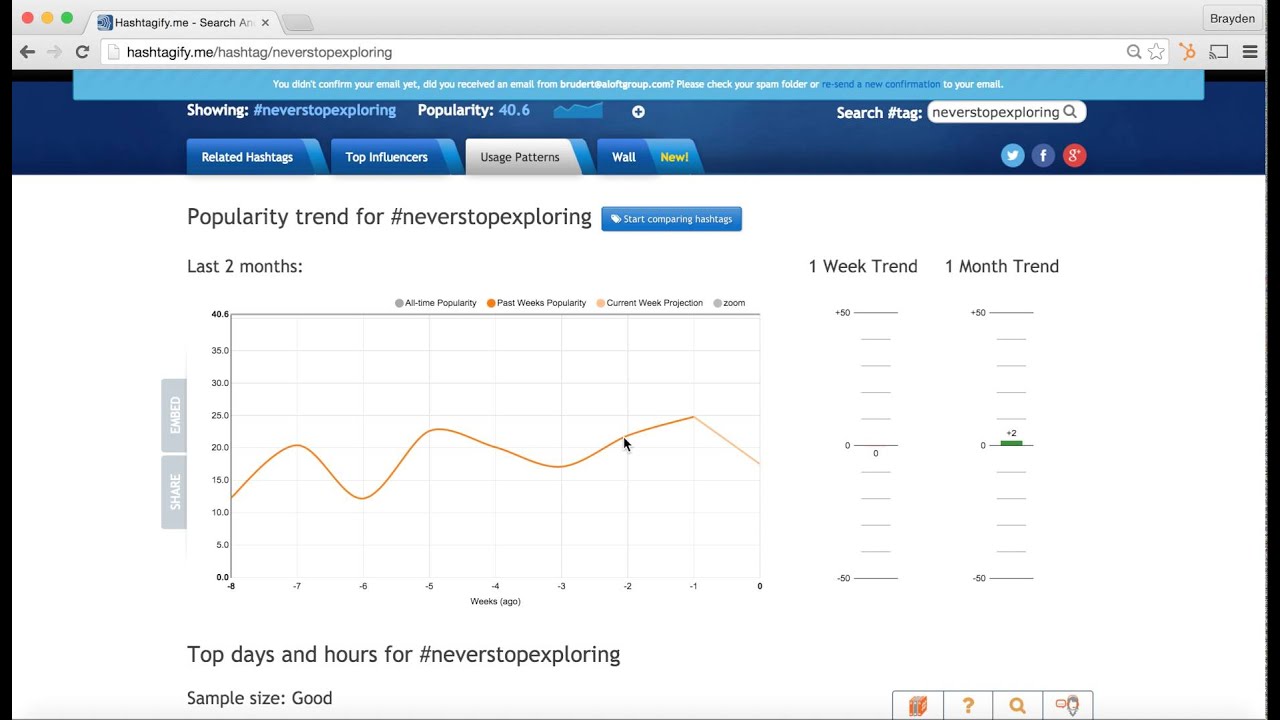Click the question mark help icon

coord(968,705)
